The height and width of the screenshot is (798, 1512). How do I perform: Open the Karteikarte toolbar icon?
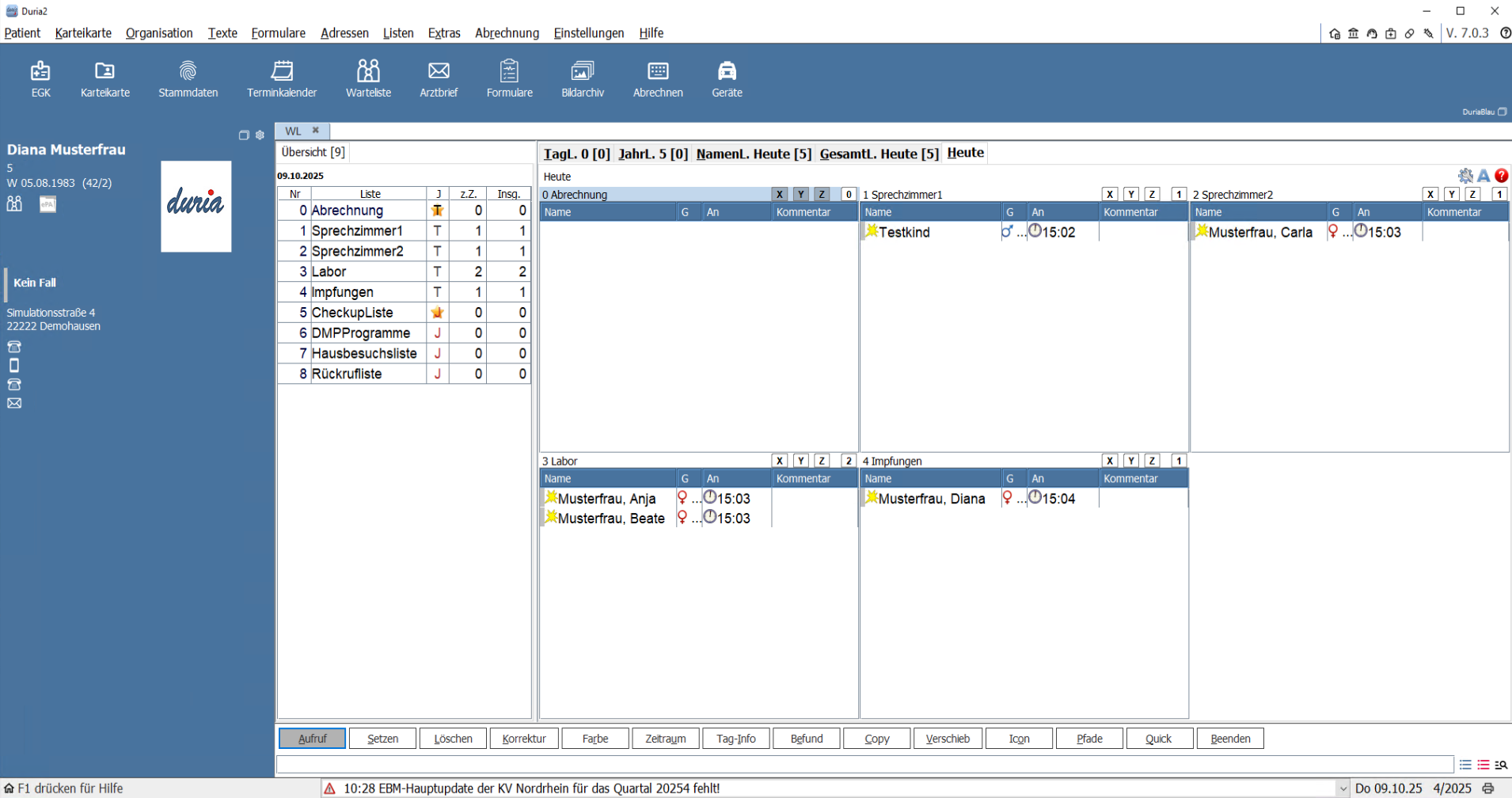pyautogui.click(x=104, y=79)
